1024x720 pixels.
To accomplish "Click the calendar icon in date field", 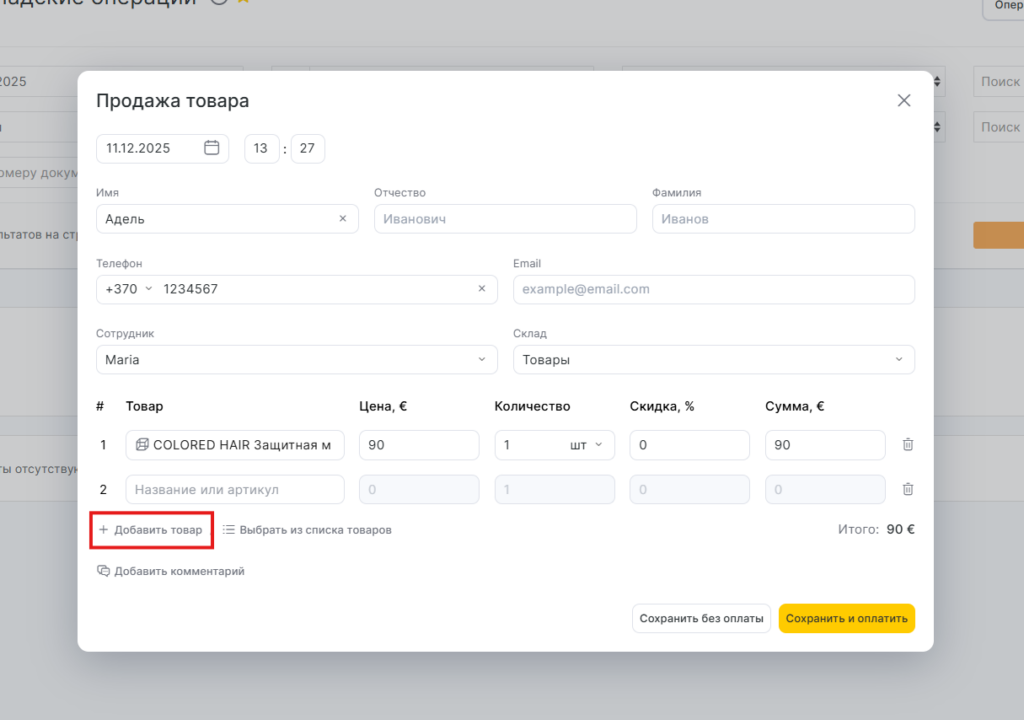I will 211,148.
